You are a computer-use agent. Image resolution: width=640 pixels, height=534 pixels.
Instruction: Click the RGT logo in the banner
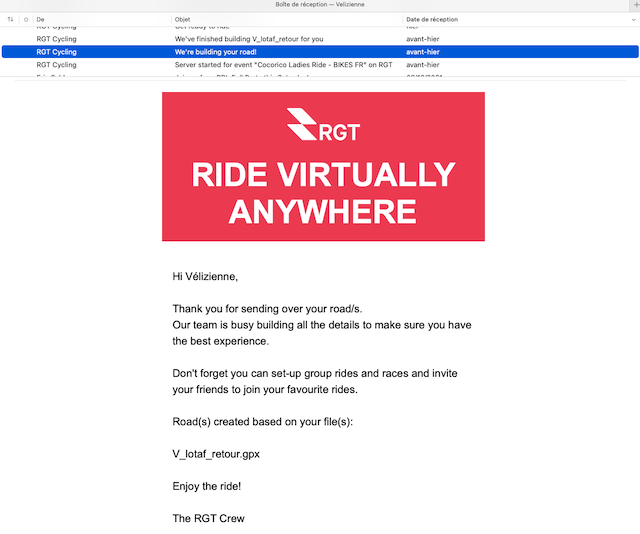tap(323, 125)
